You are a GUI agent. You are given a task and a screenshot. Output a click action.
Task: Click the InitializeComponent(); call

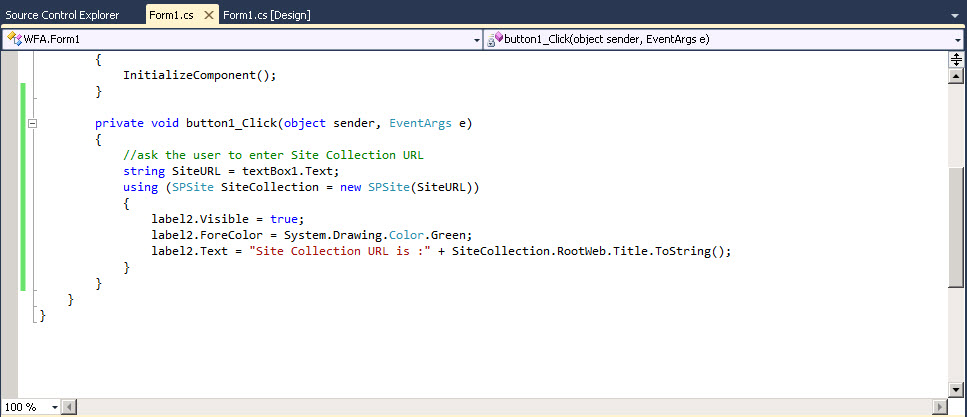point(200,75)
